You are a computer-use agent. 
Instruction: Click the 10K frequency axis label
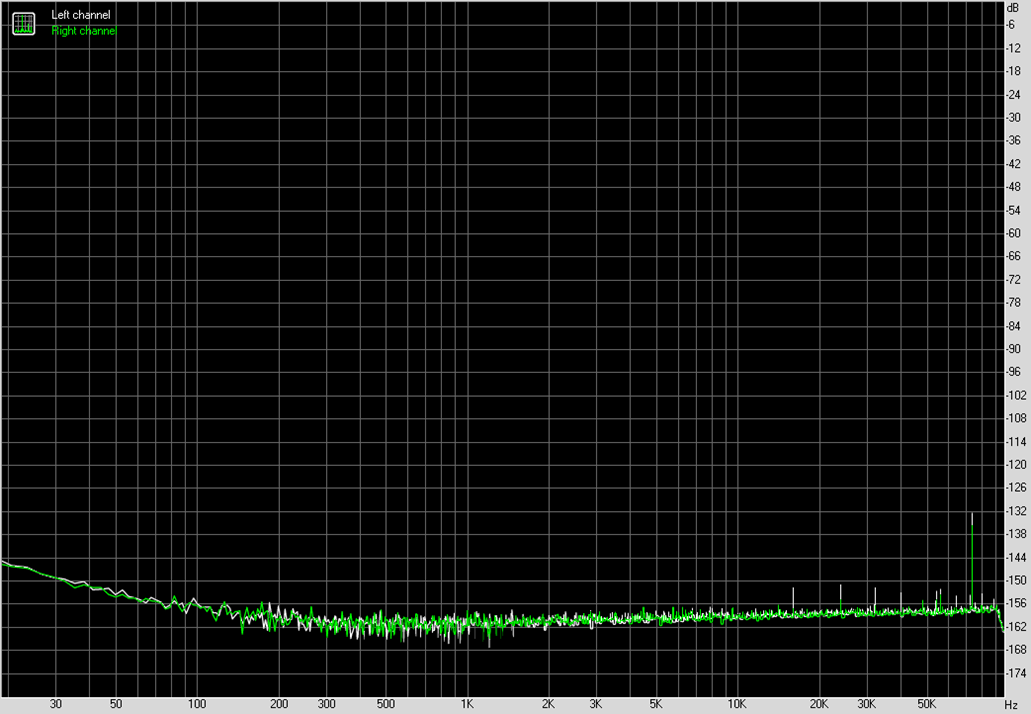(737, 704)
